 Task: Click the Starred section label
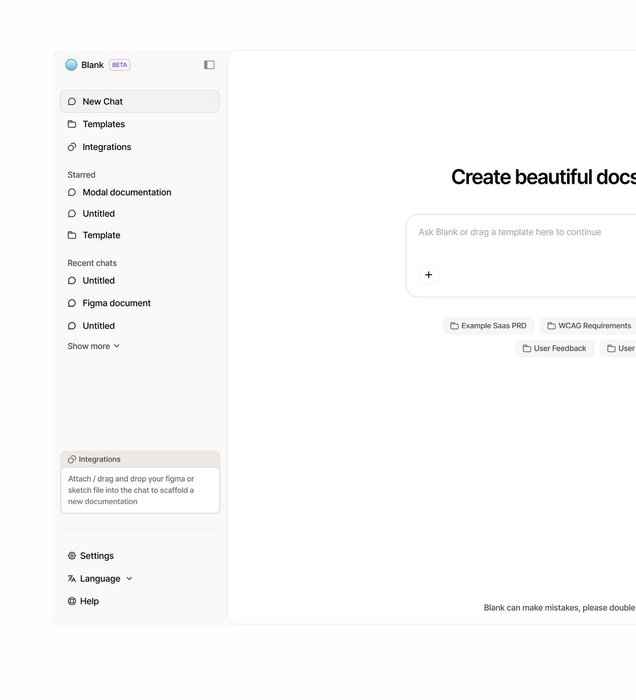coord(81,175)
